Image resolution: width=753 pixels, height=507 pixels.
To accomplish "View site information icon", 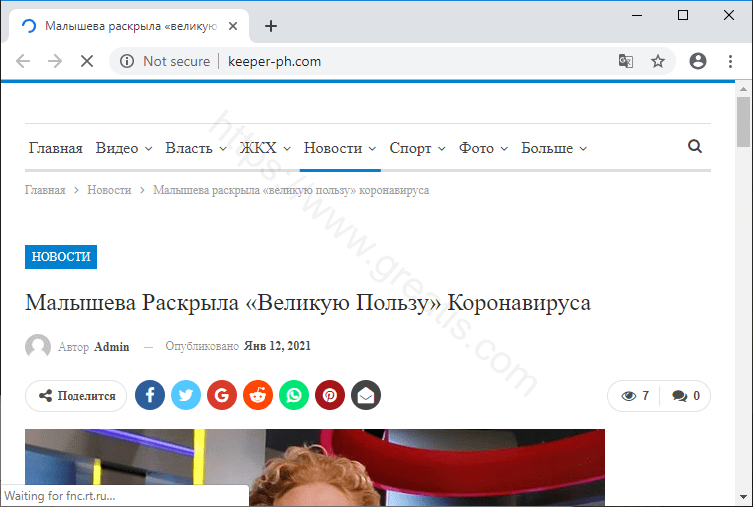I will (127, 61).
